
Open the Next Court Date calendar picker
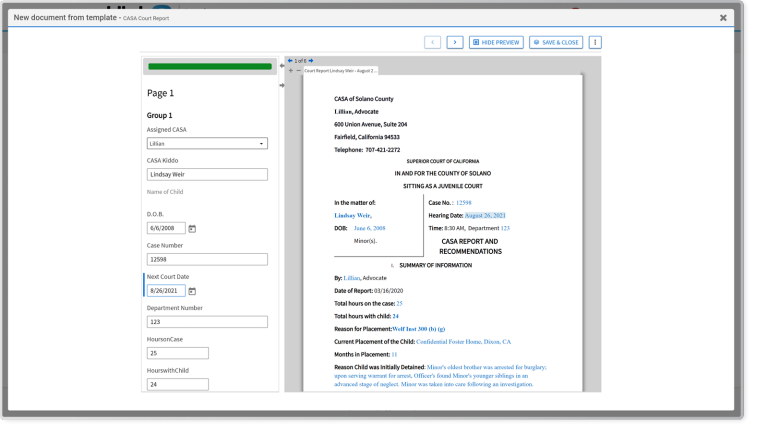193,291
